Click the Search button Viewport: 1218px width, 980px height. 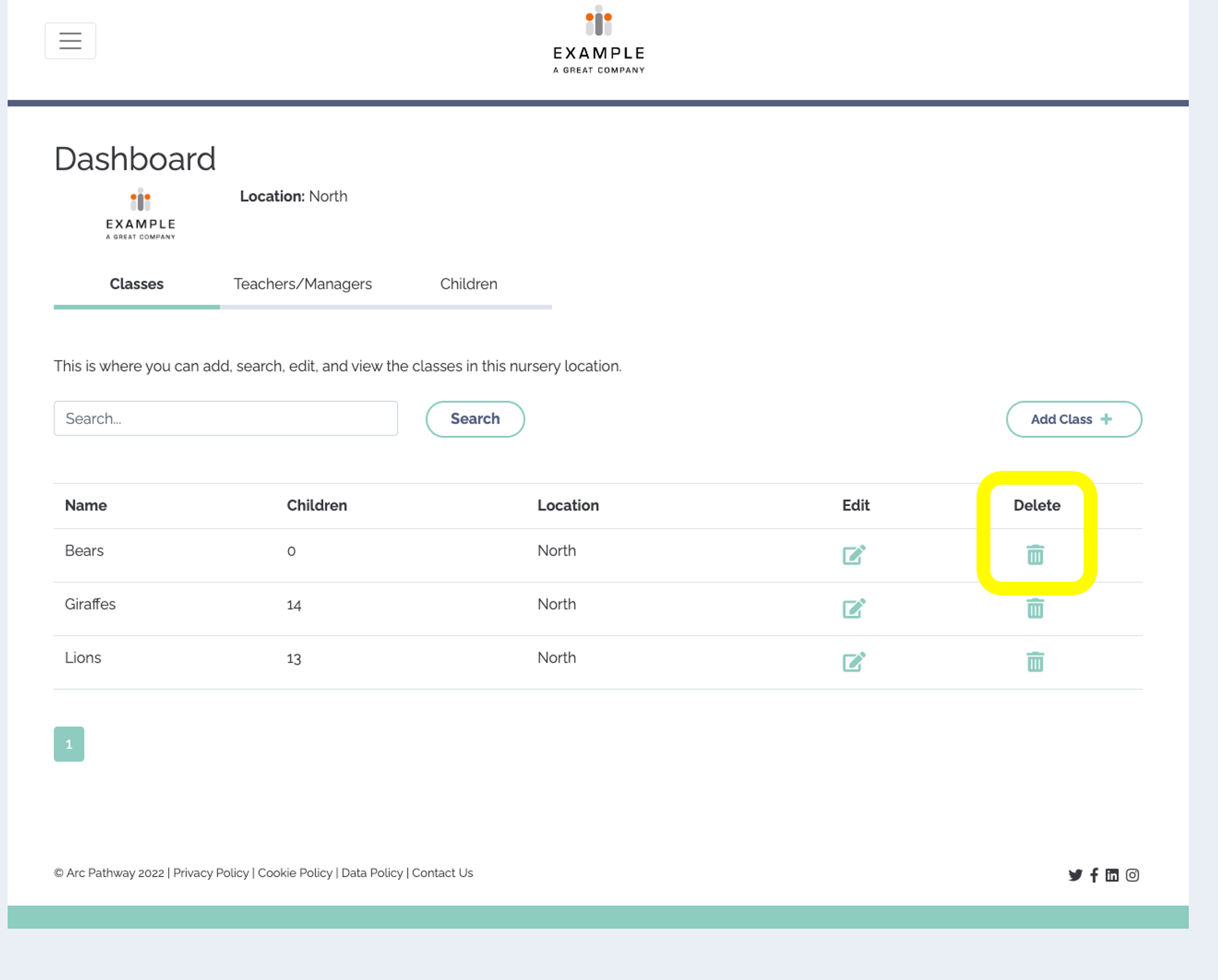point(475,418)
